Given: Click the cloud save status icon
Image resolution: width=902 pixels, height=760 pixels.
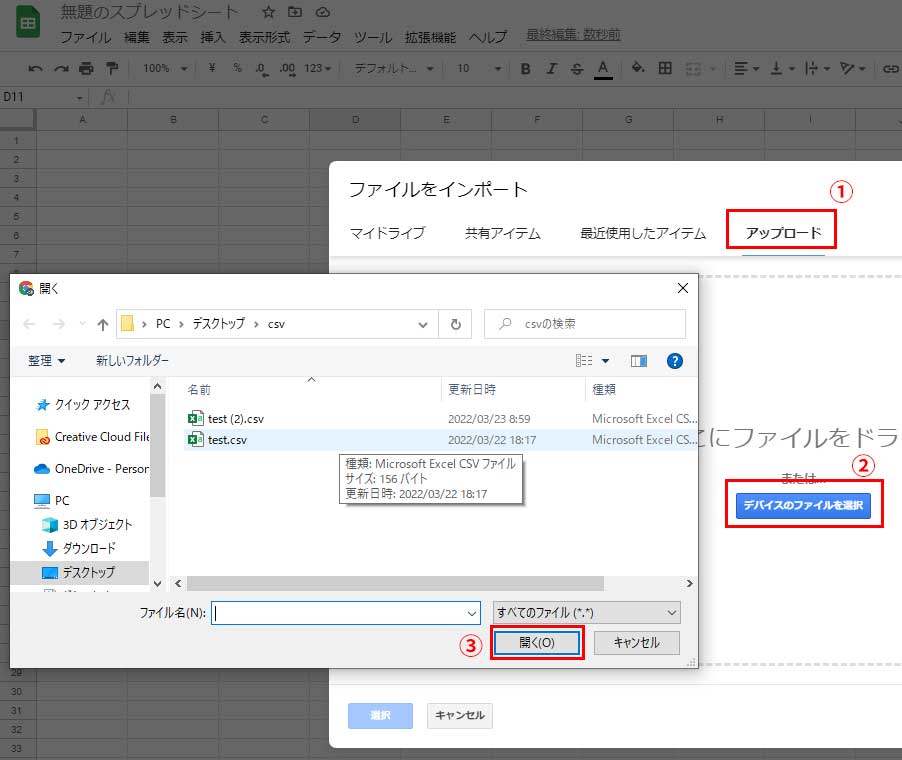Looking at the screenshot, I should click(323, 12).
